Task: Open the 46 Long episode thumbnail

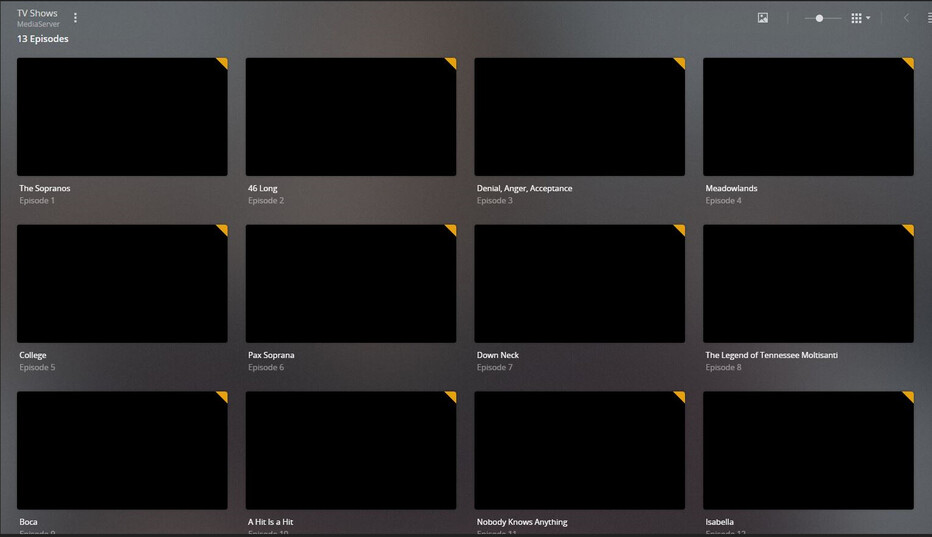Action: coord(351,117)
